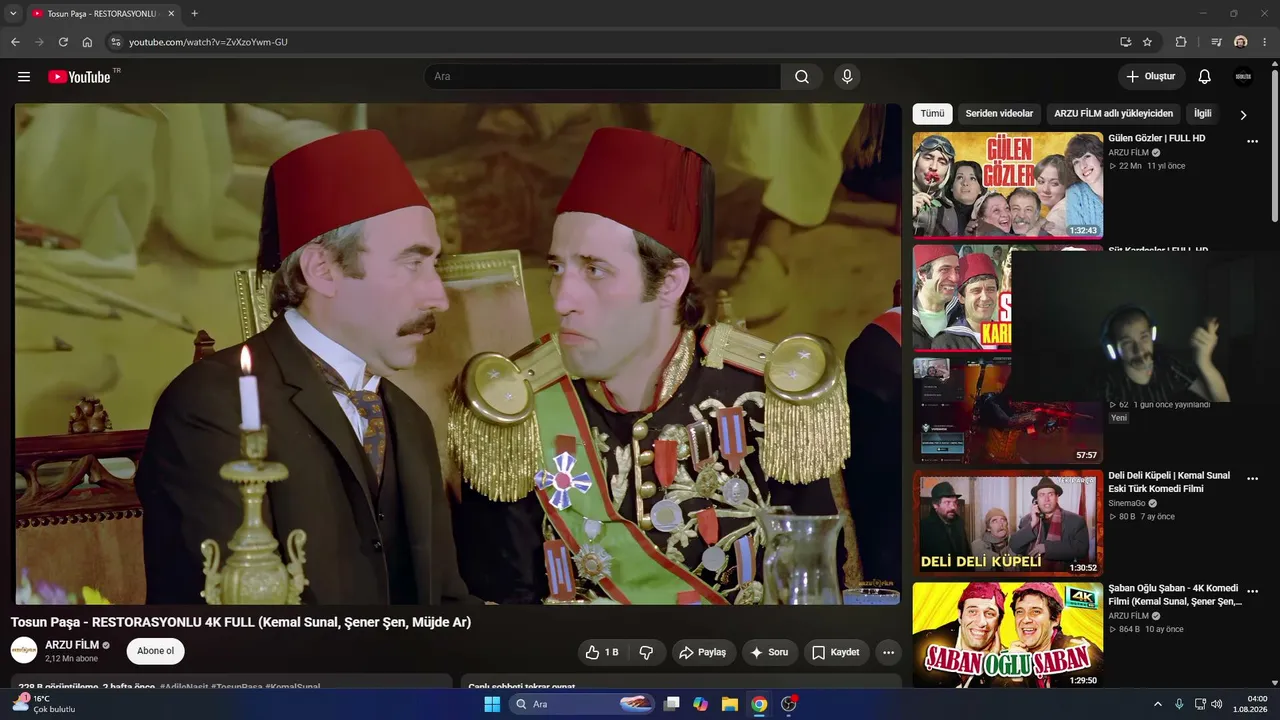This screenshot has width=1280, height=720.
Task: Select the Seriden videolar chip
Action: (x=999, y=114)
